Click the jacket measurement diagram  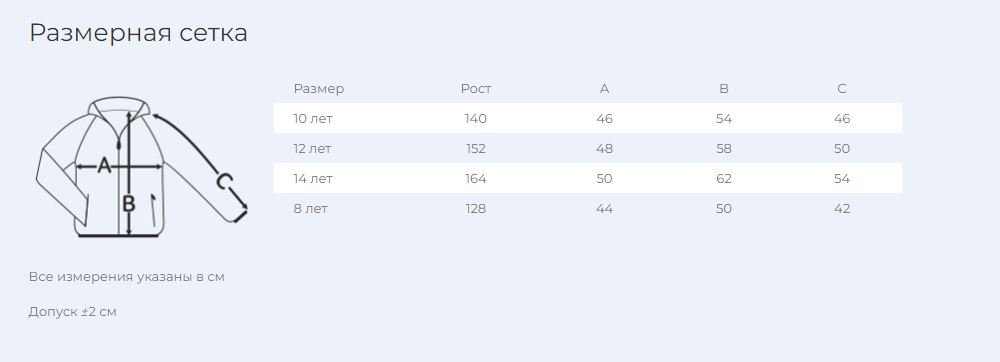tap(142, 168)
